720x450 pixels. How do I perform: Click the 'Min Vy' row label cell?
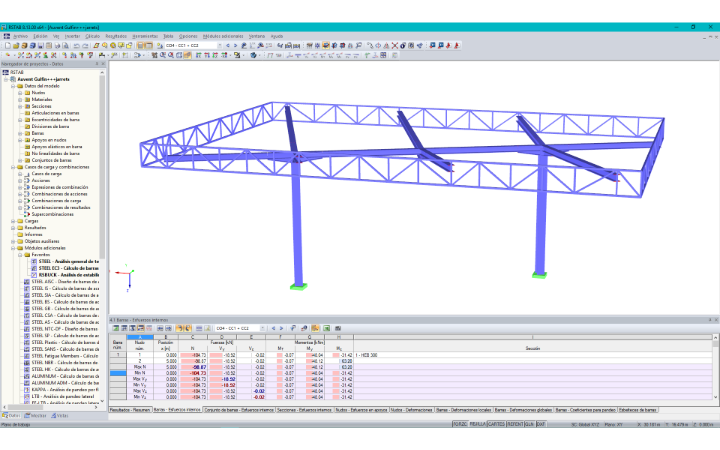(140, 385)
